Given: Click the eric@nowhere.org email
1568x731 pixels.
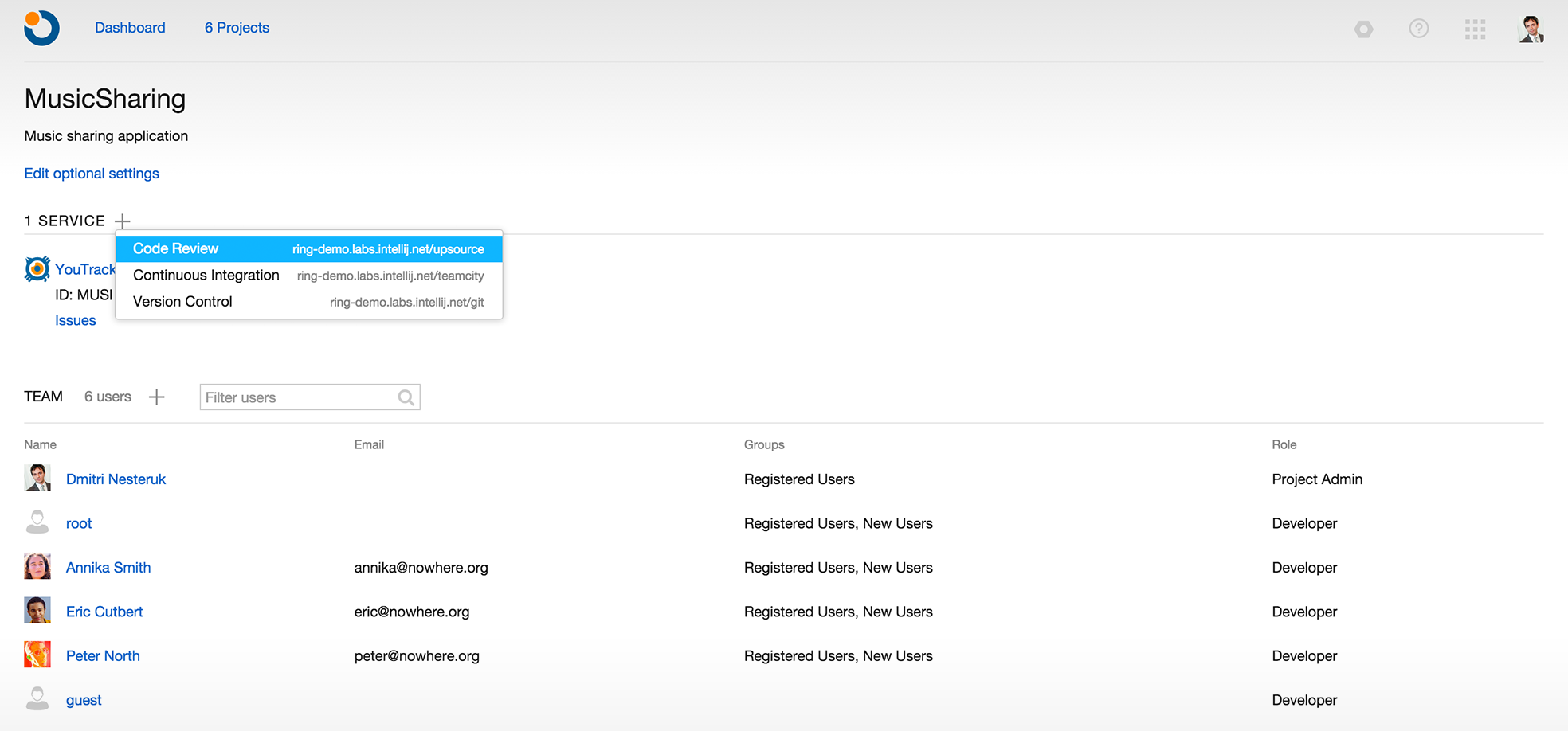Looking at the screenshot, I should [412, 612].
